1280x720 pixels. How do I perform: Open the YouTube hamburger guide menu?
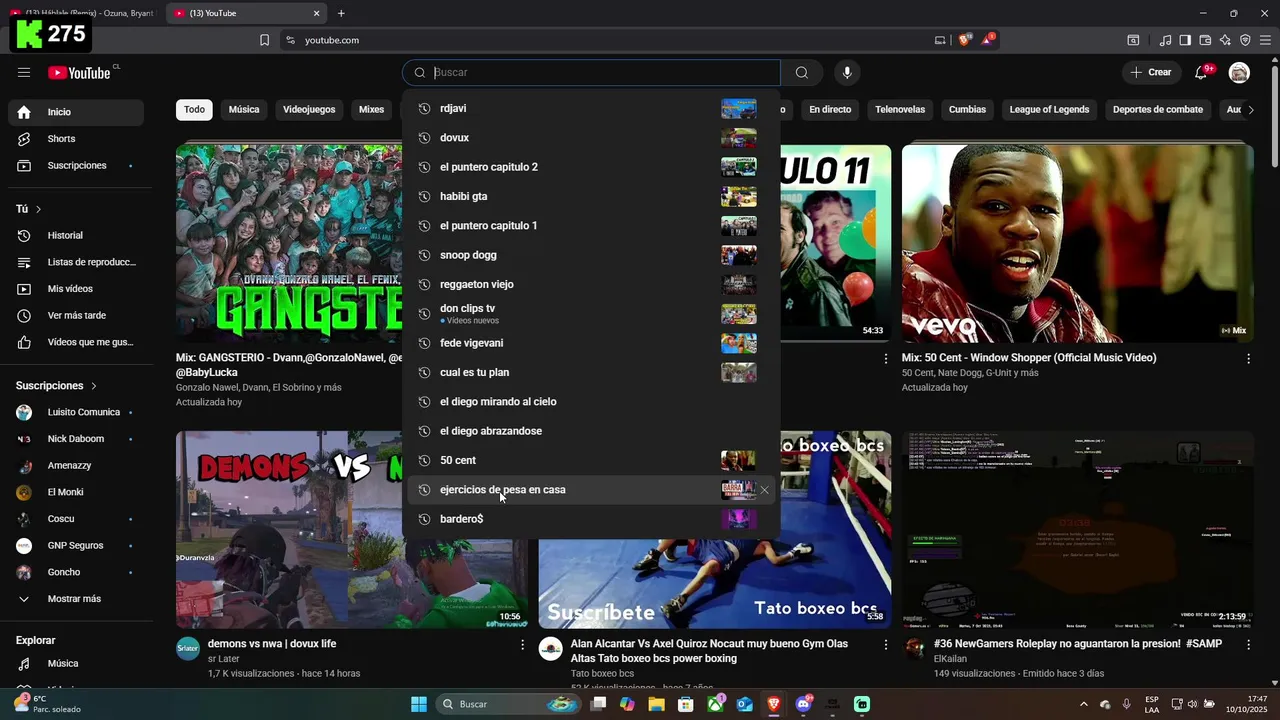[24, 72]
